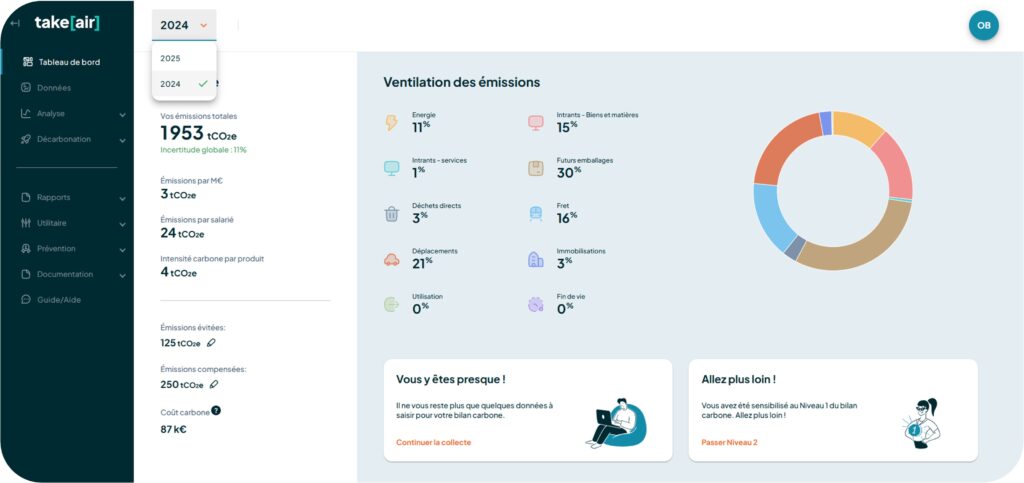Click the Énergie lightning bolt icon
This screenshot has height=483, width=1024.
pos(392,122)
